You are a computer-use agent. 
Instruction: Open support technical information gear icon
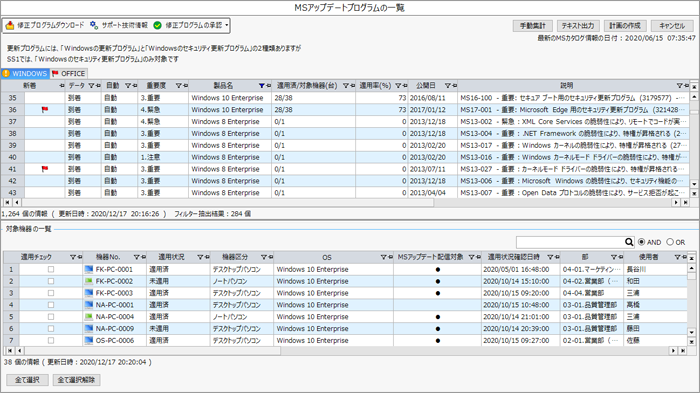[x=94, y=25]
